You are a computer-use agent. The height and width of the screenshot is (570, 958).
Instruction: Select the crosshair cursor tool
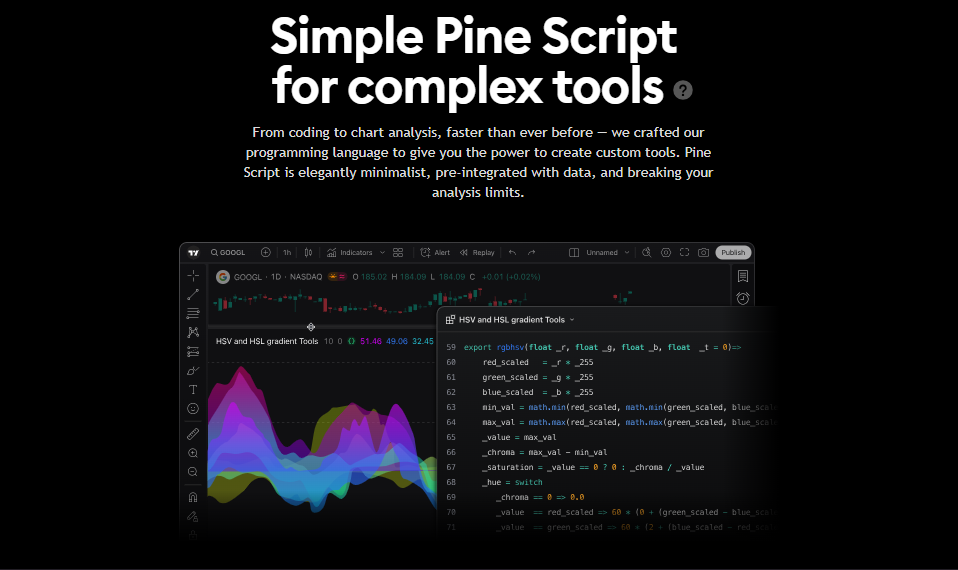click(193, 276)
